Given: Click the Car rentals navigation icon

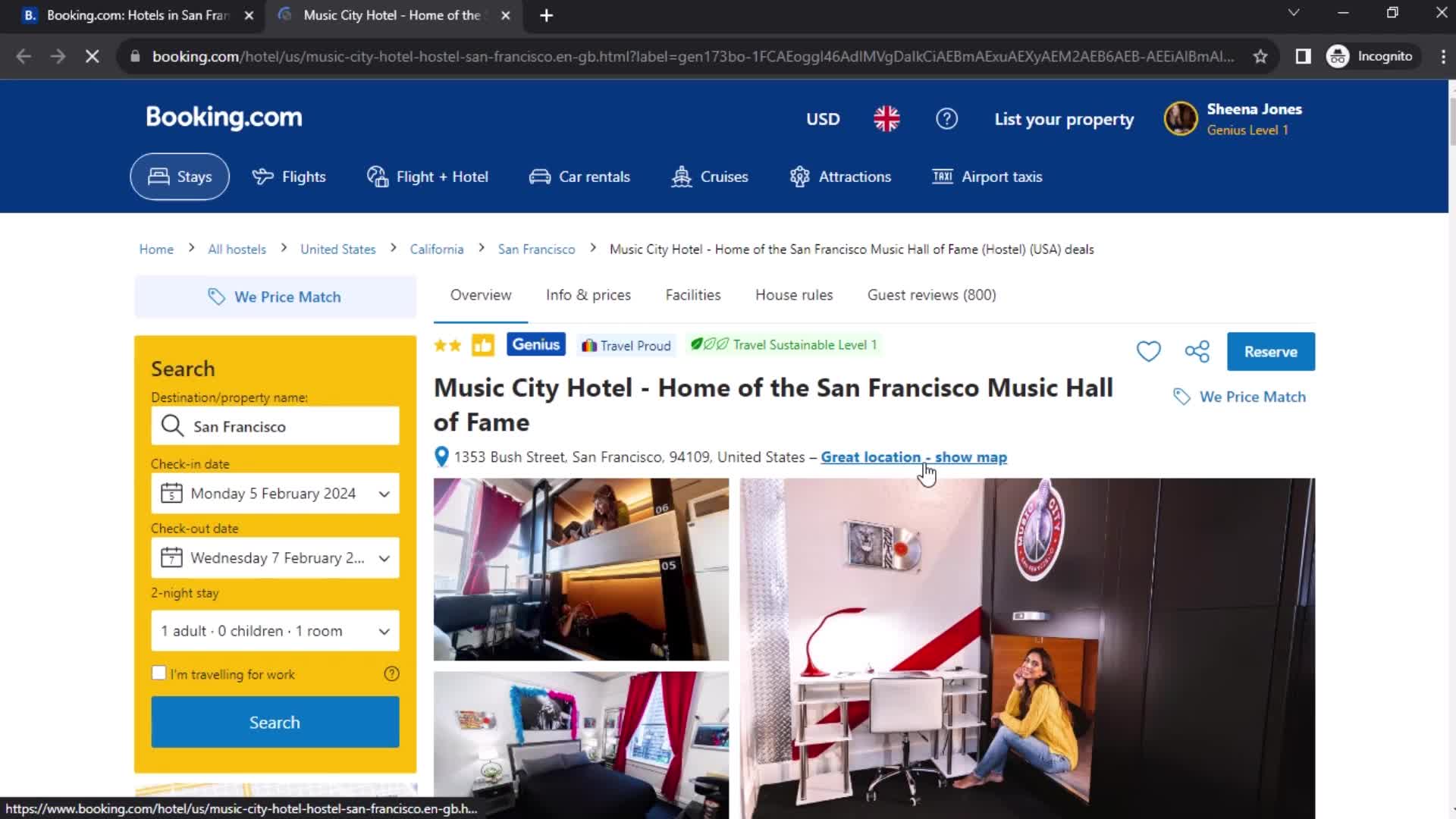Looking at the screenshot, I should click(x=540, y=177).
